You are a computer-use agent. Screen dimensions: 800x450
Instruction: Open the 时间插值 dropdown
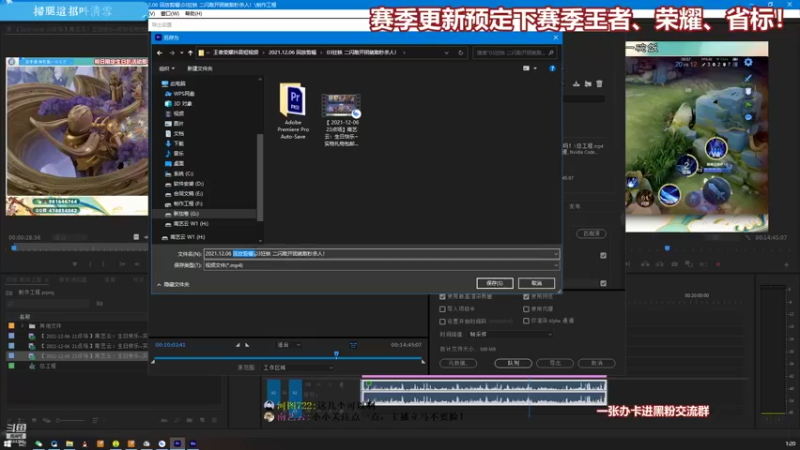(510, 335)
